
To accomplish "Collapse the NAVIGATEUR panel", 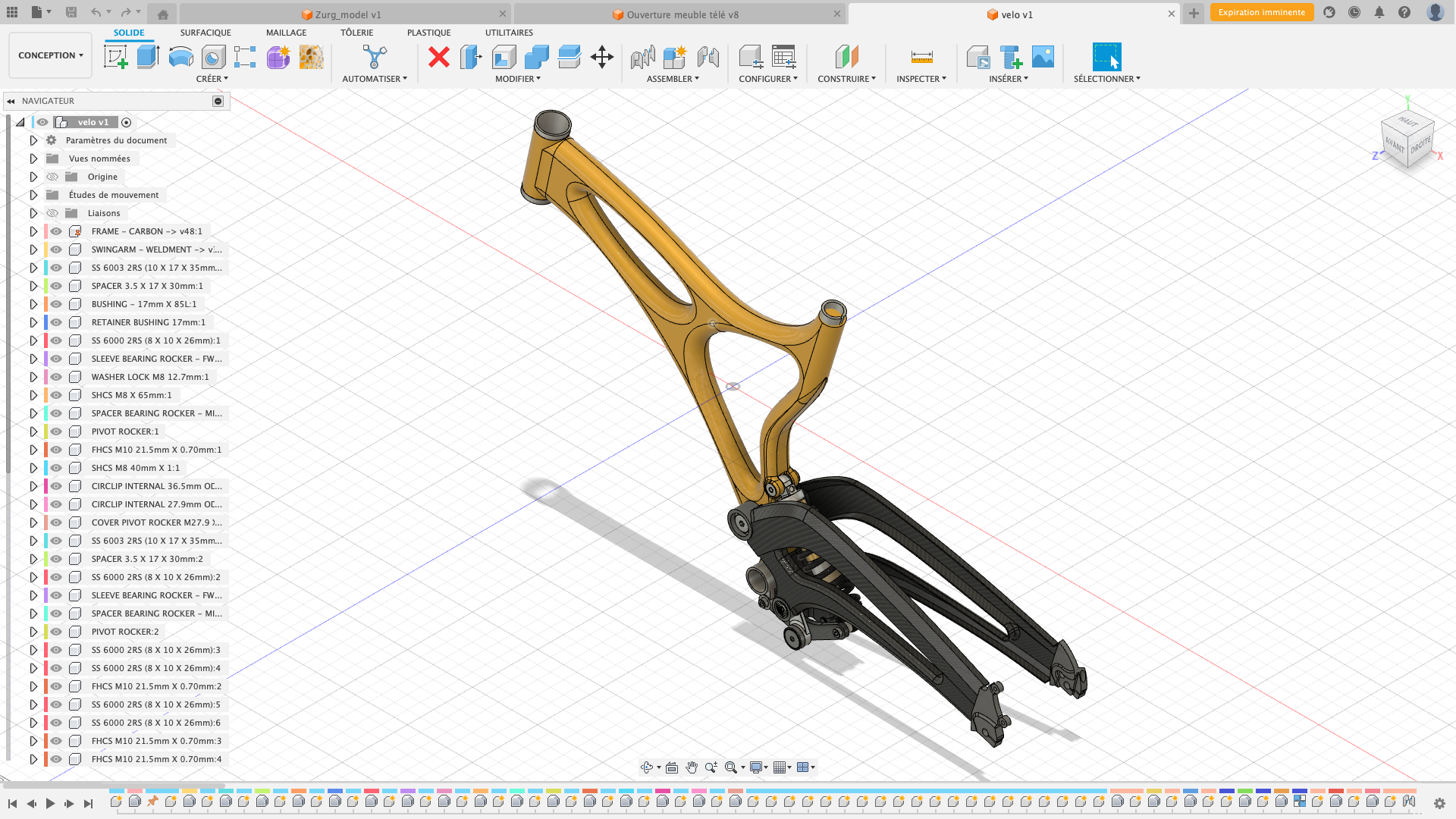I will [11, 101].
